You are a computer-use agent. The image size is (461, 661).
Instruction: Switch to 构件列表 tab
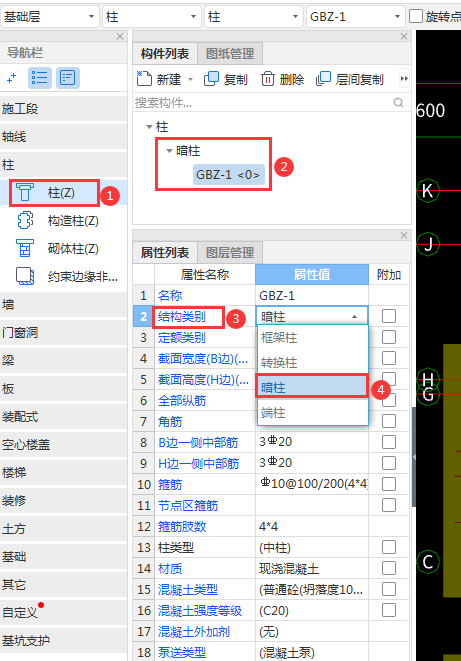165,54
